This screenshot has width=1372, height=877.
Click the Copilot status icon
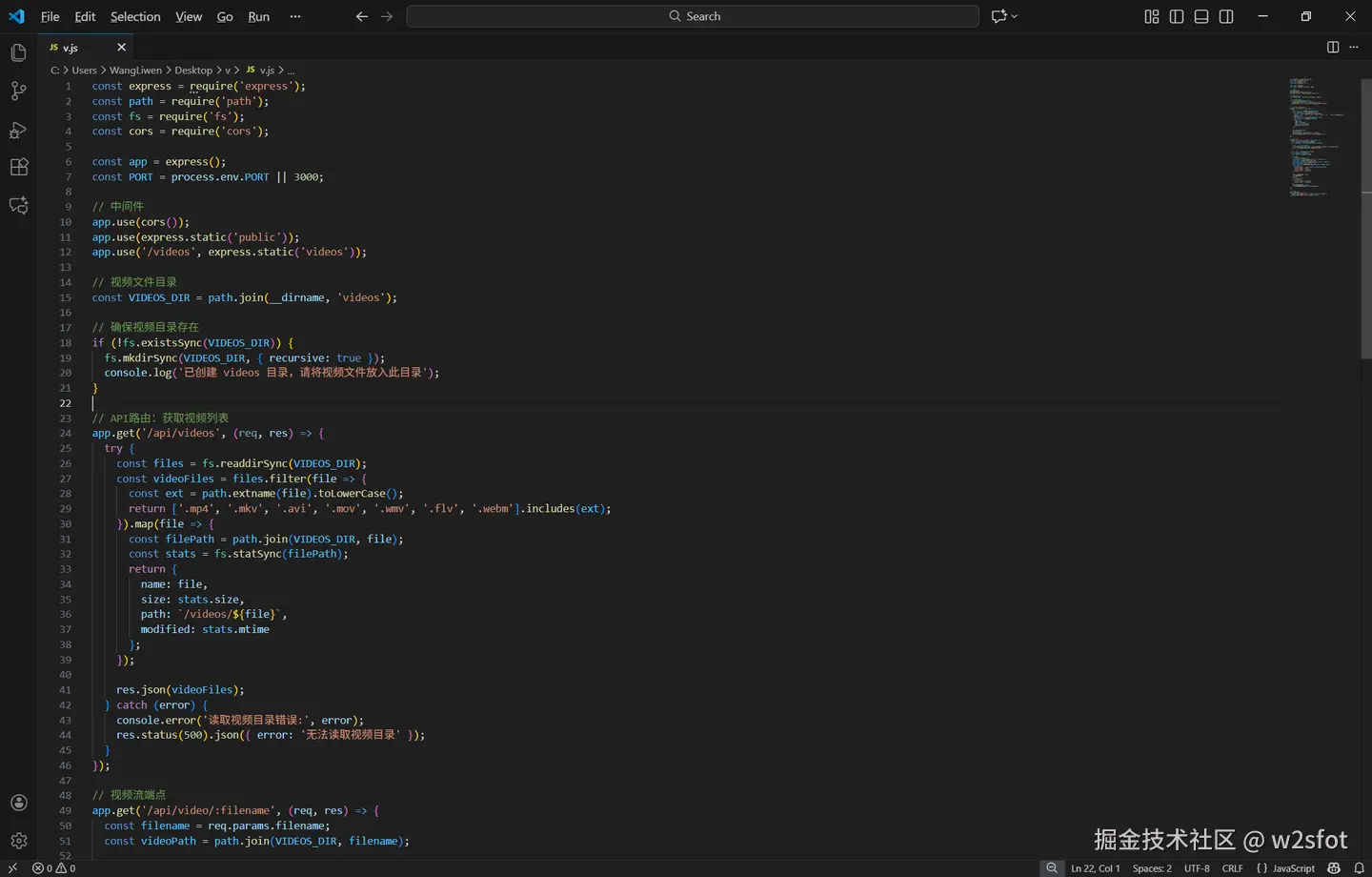(1334, 868)
